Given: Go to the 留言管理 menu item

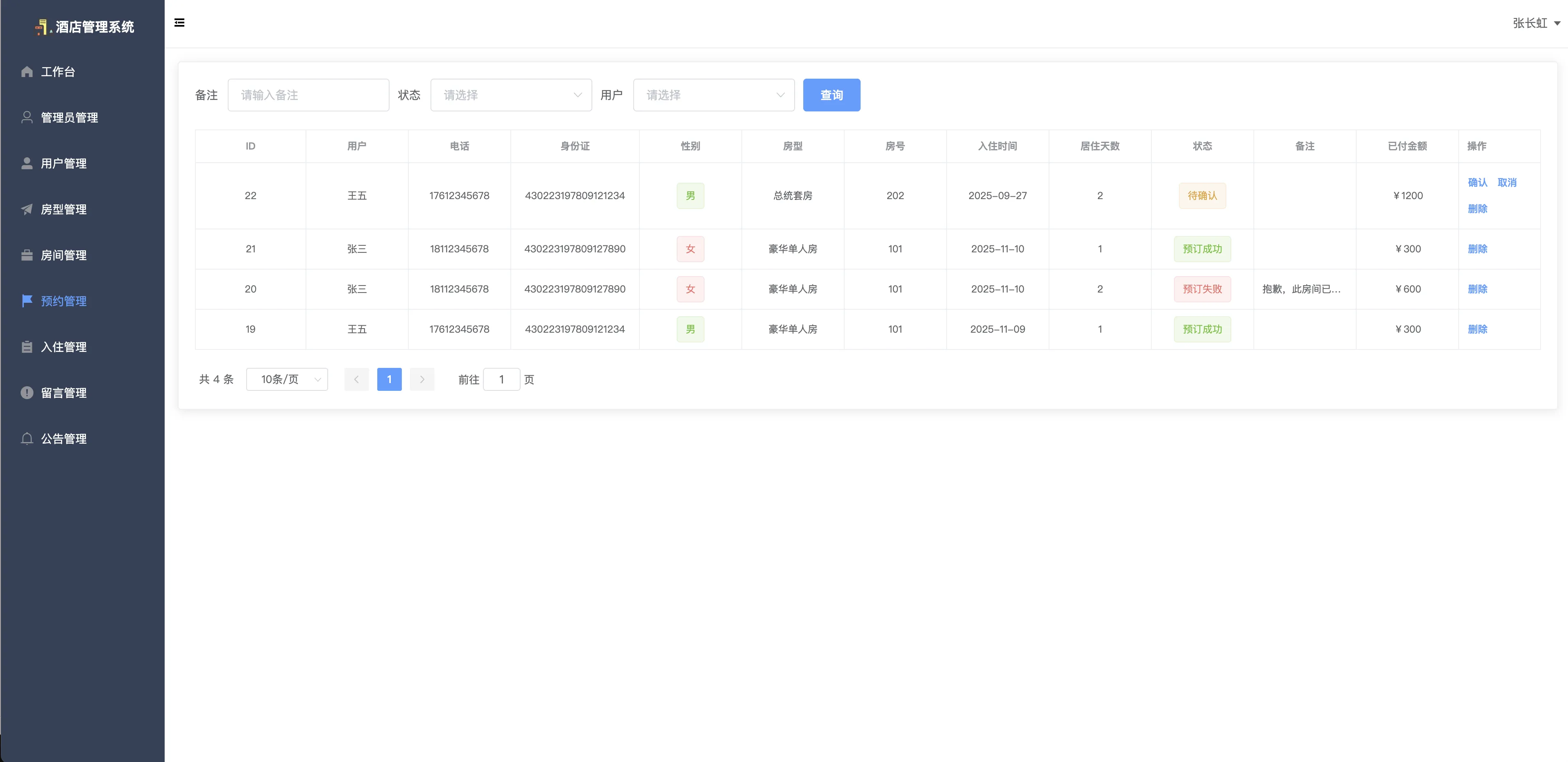Looking at the screenshot, I should tap(64, 392).
